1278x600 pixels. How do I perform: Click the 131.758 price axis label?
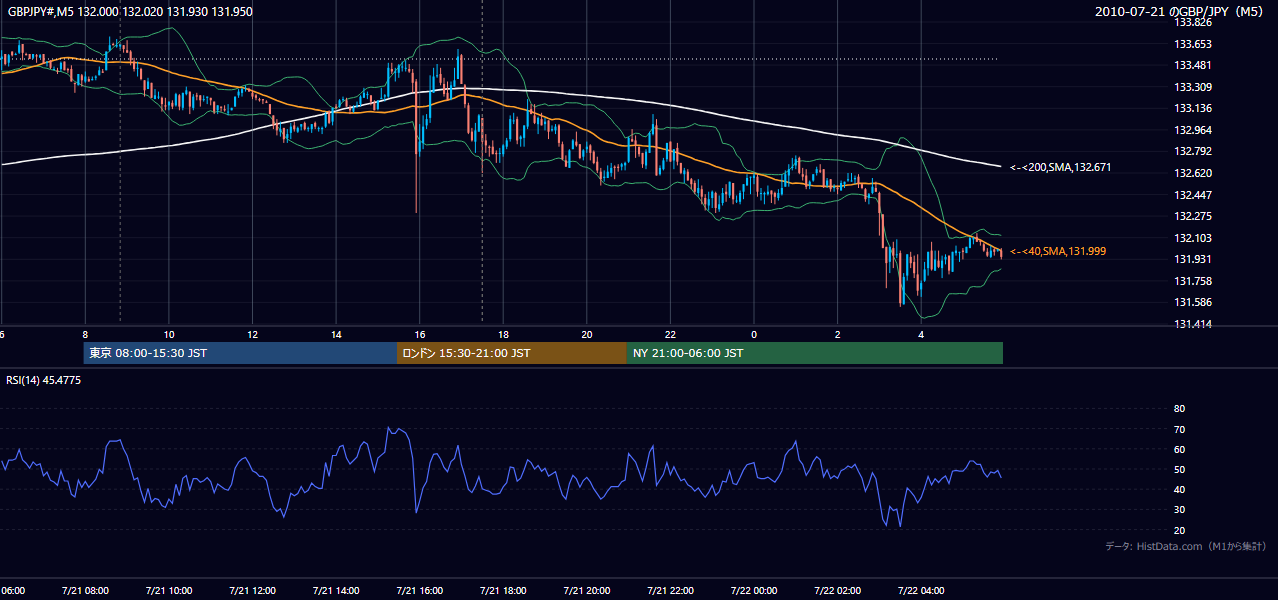[x=1192, y=281]
